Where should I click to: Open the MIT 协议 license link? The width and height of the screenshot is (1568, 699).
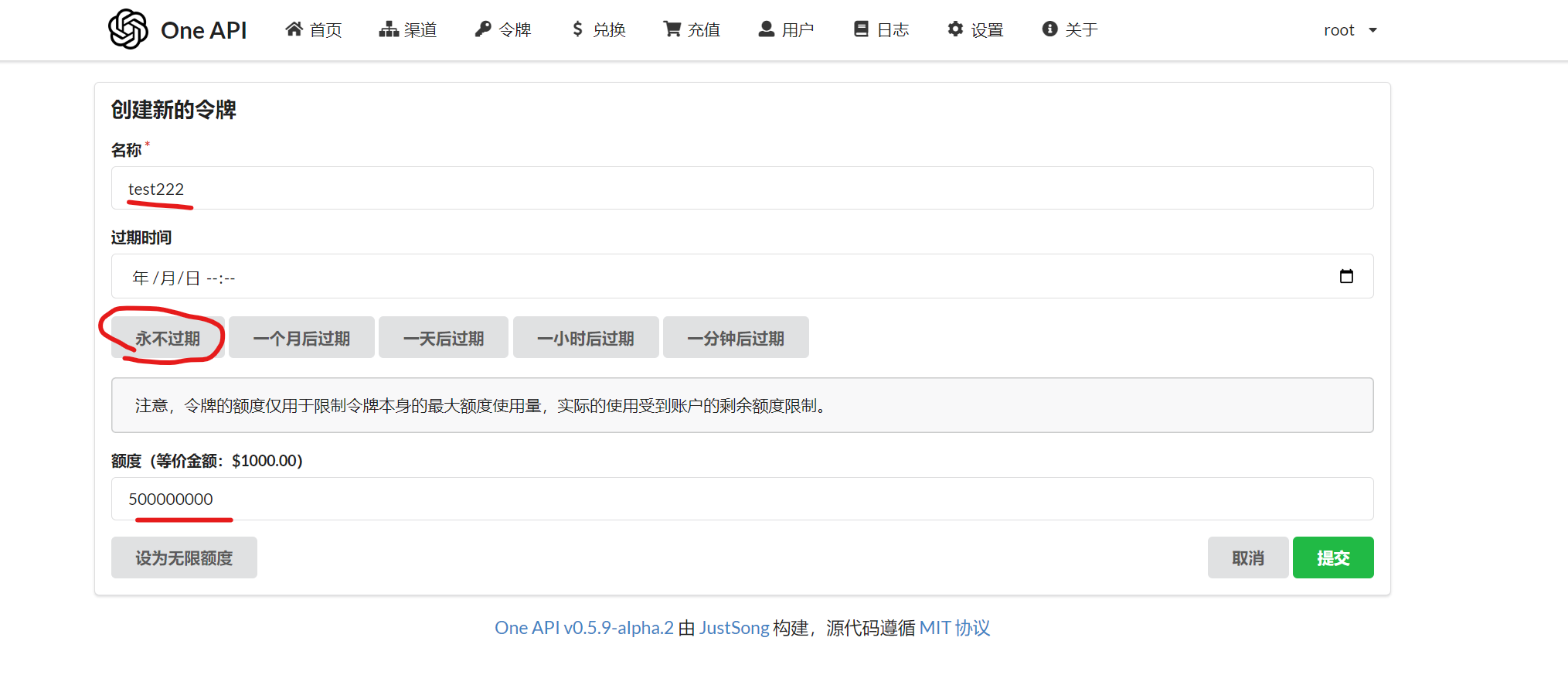click(954, 628)
